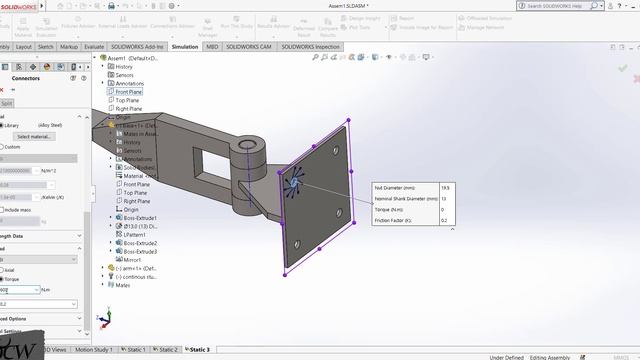The image size is (640, 360).
Task: Select the Library material radio button
Action: [1, 125]
